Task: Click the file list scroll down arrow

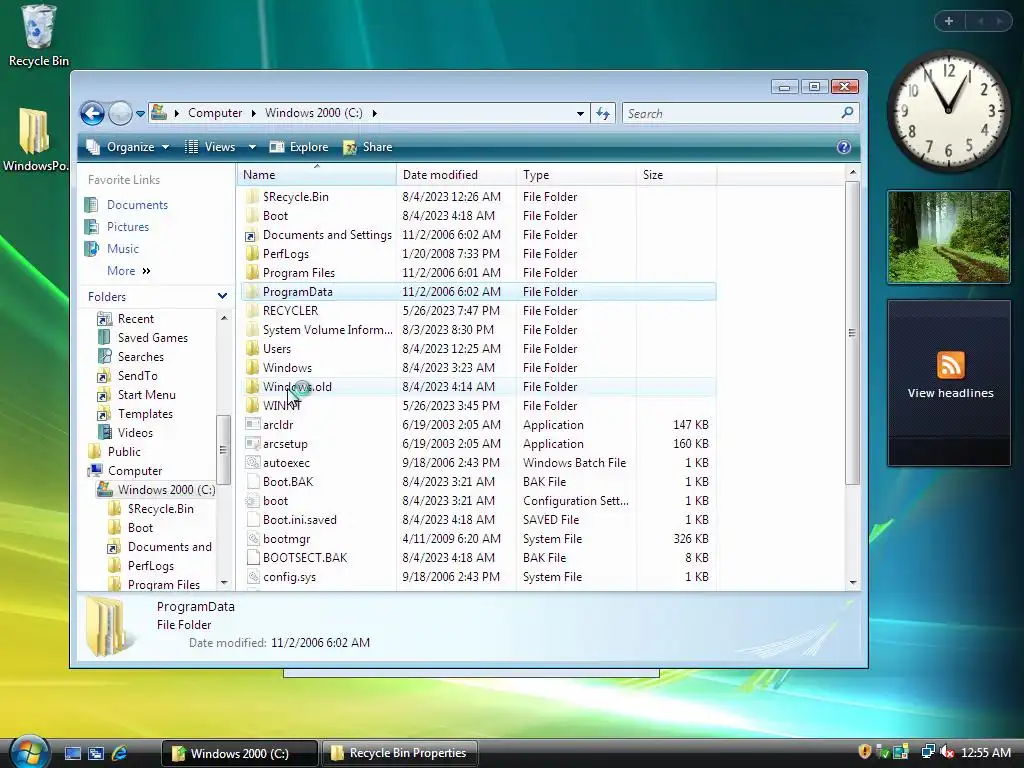Action: coord(852,583)
